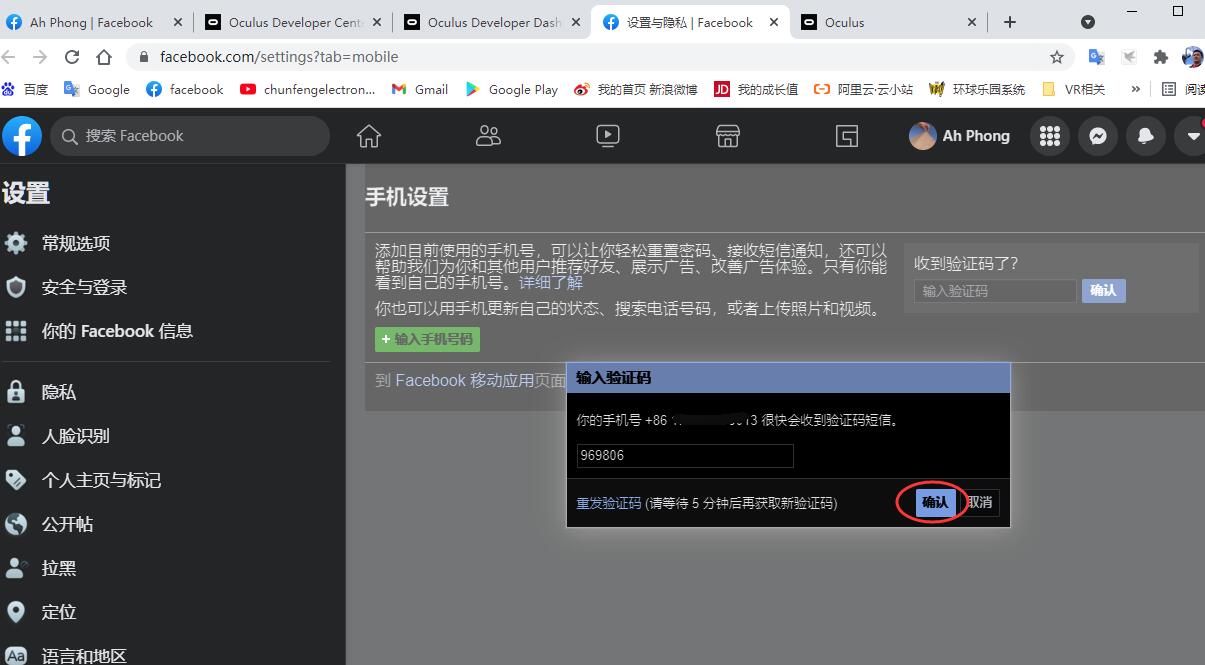Click the 确认 button beside 收到验证码了
This screenshot has width=1205, height=665.
click(x=1103, y=290)
